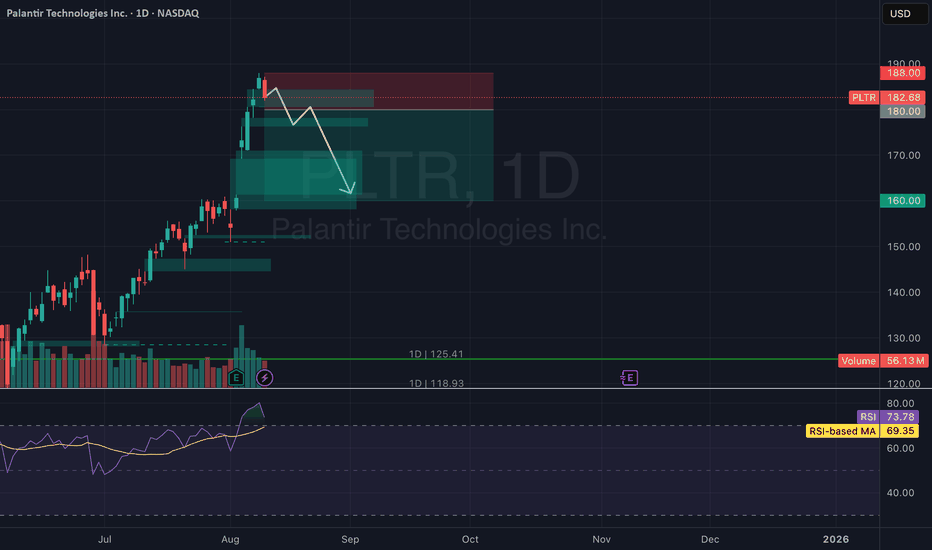Click the Jul label on the time axis
This screenshot has height=550, width=932.
[x=105, y=539]
